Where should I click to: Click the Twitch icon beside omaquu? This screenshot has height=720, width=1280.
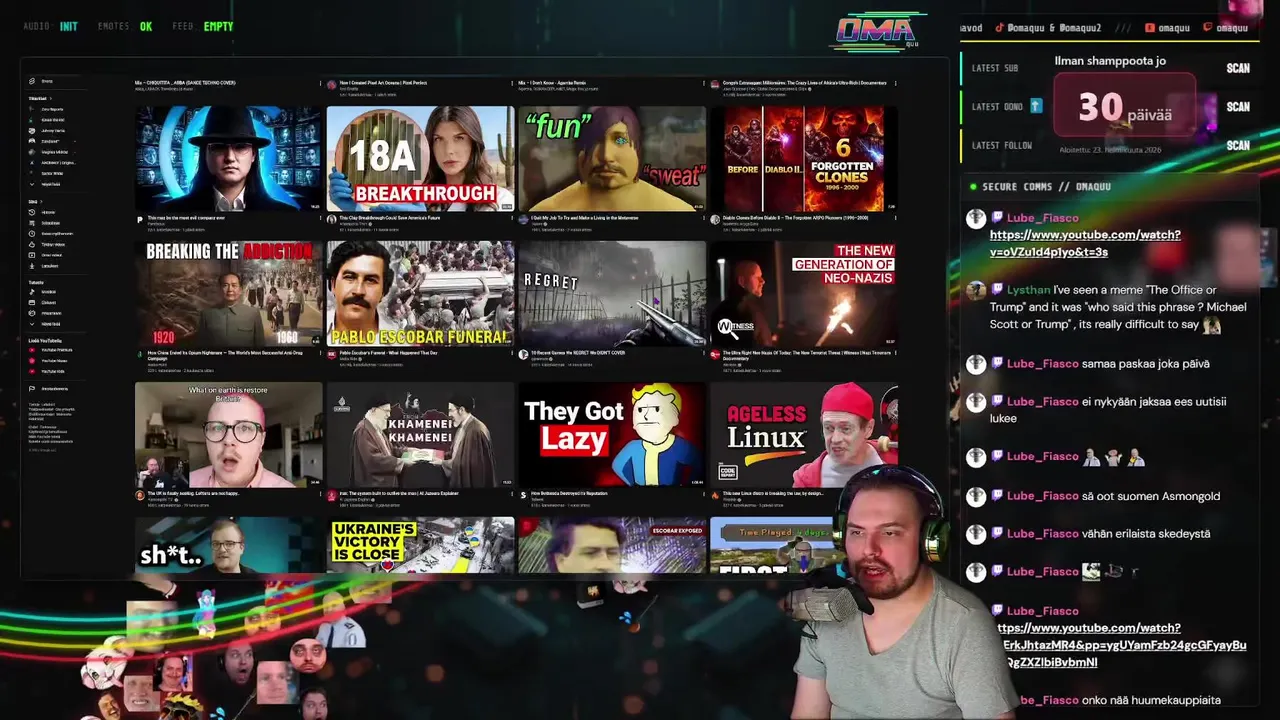click(1207, 27)
